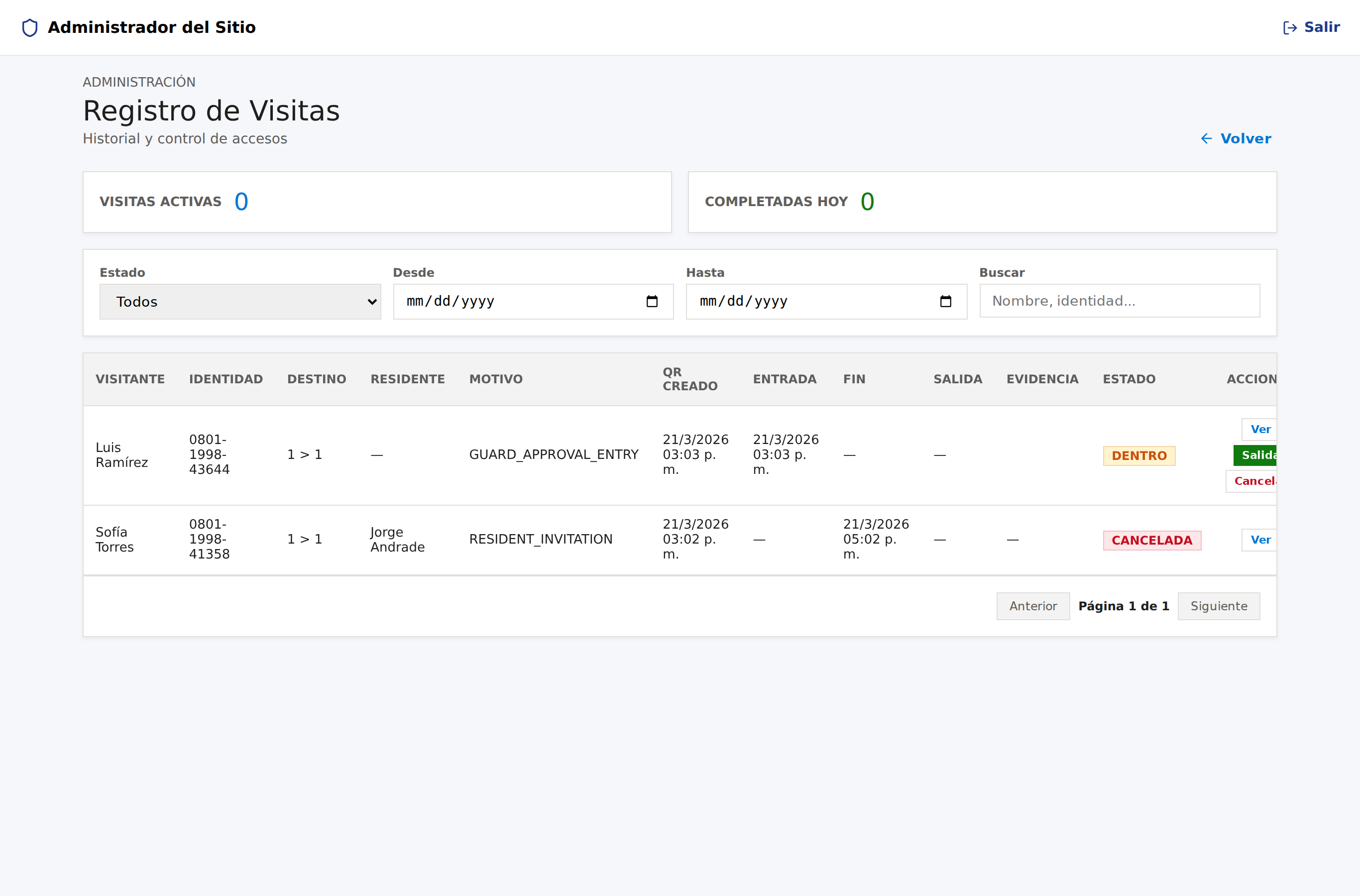Screen dimensions: 1360x896
Task: Click the Visitas Activas card
Action: tap(377, 202)
